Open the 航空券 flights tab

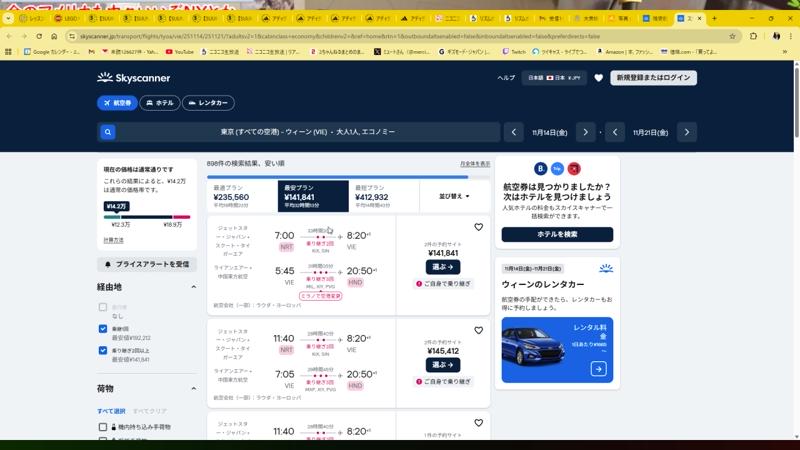pos(117,103)
